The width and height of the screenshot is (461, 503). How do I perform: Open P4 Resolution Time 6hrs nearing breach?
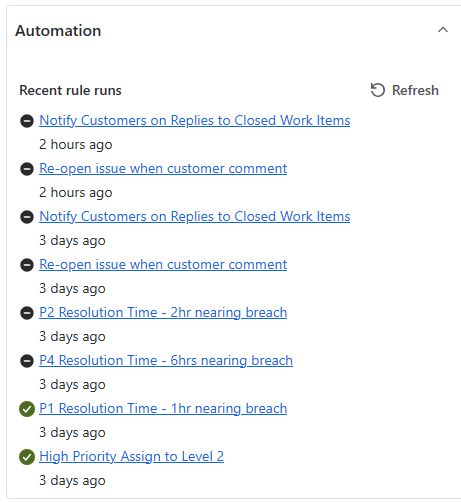166,360
